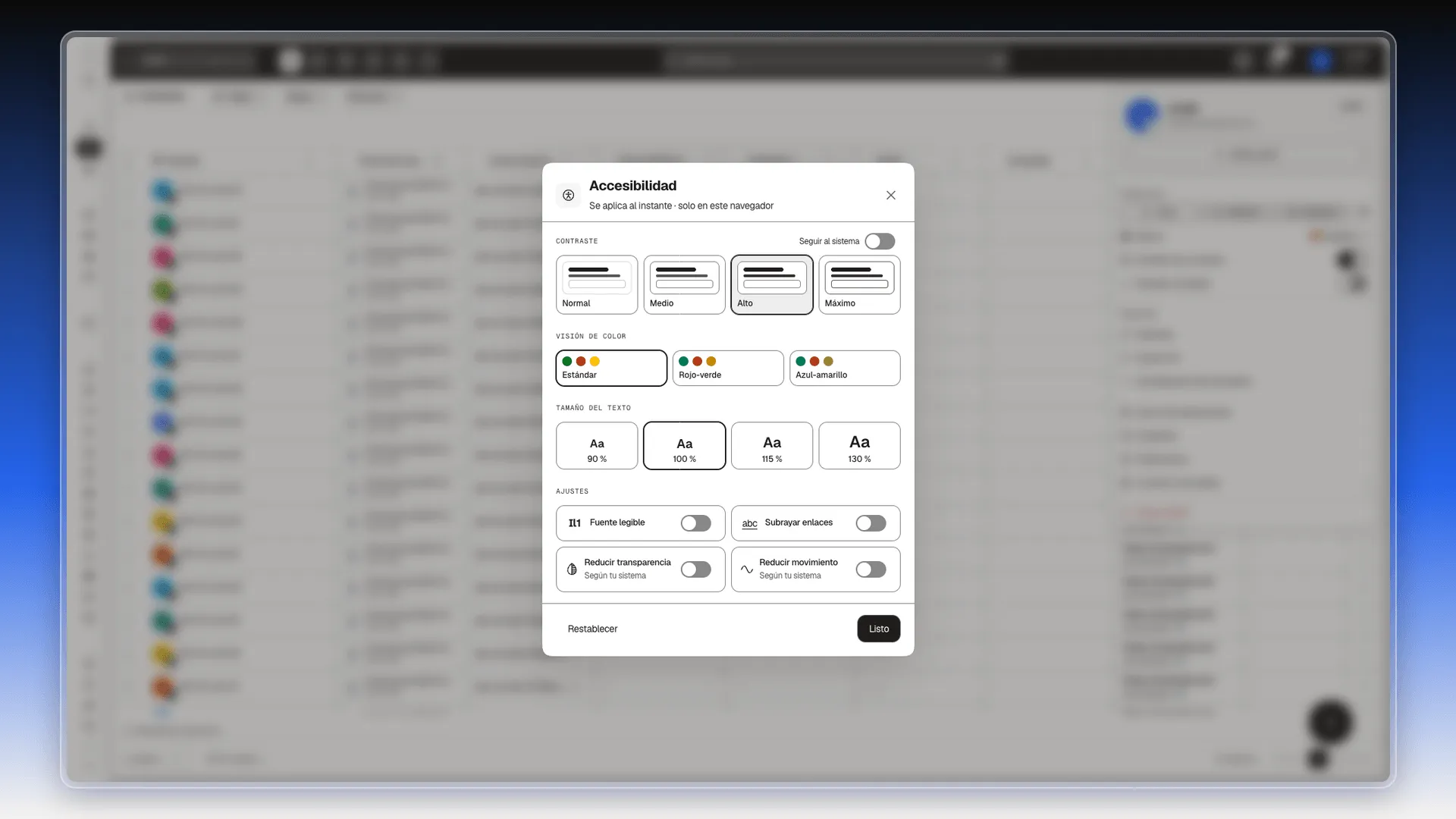The image size is (1456, 819).
Task: Switch on Reducir movimiento toggle
Action: click(871, 570)
